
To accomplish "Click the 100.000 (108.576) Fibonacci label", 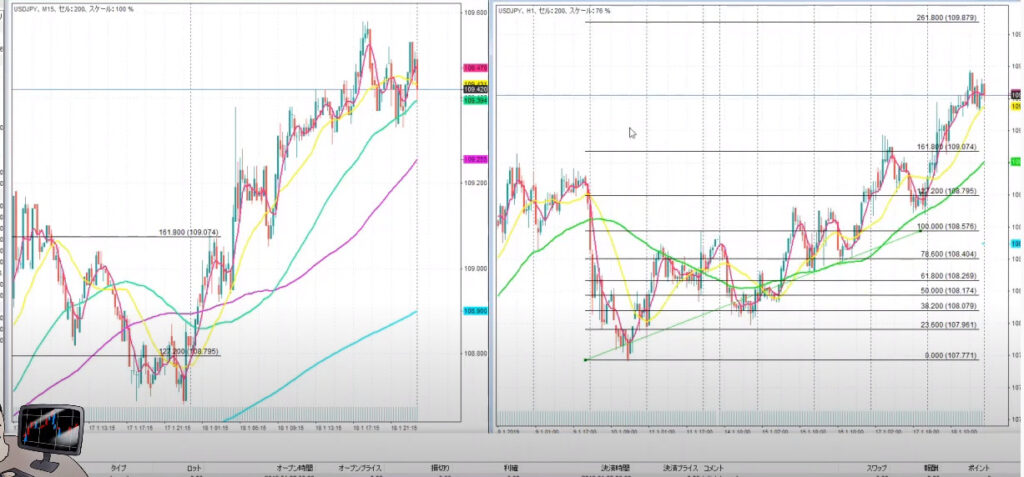I will [x=947, y=226].
